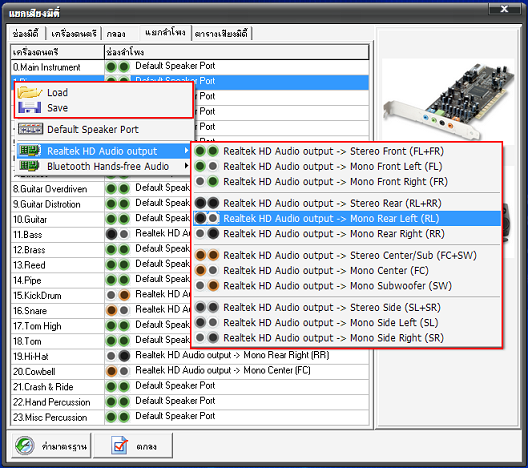Viewport: 528px width, 468px height.
Task: Choose Load from the context menu
Action: [104, 92]
